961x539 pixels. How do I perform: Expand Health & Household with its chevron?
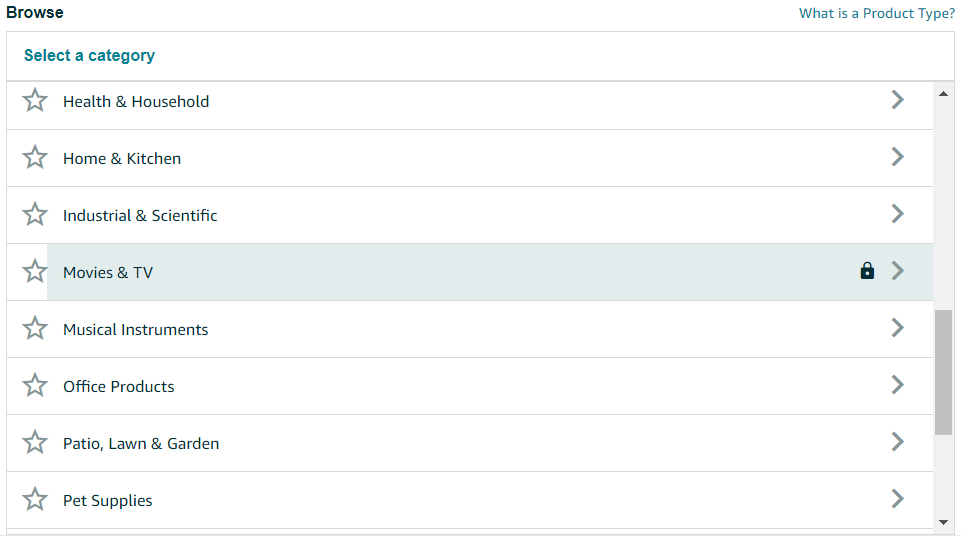897,100
